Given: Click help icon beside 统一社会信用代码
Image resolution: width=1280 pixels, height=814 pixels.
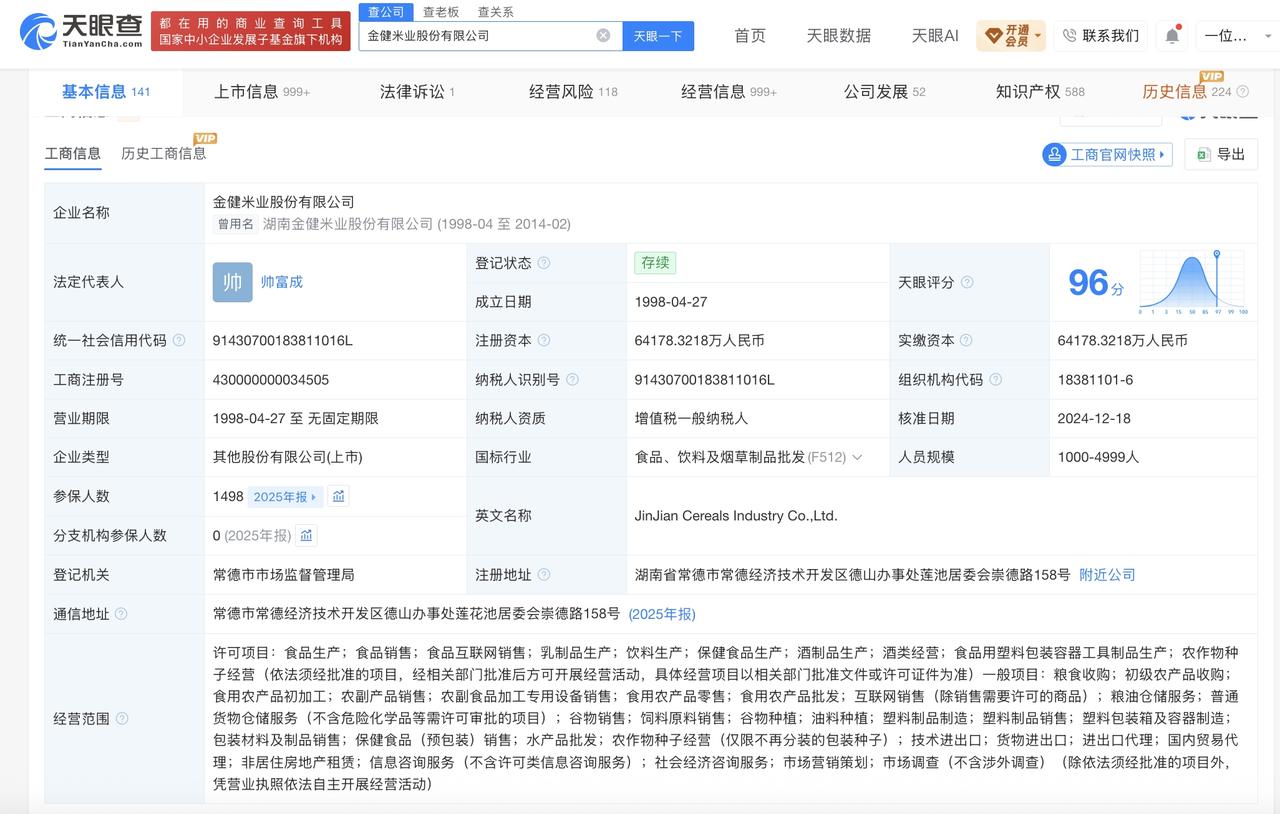Looking at the screenshot, I should click(x=179, y=340).
